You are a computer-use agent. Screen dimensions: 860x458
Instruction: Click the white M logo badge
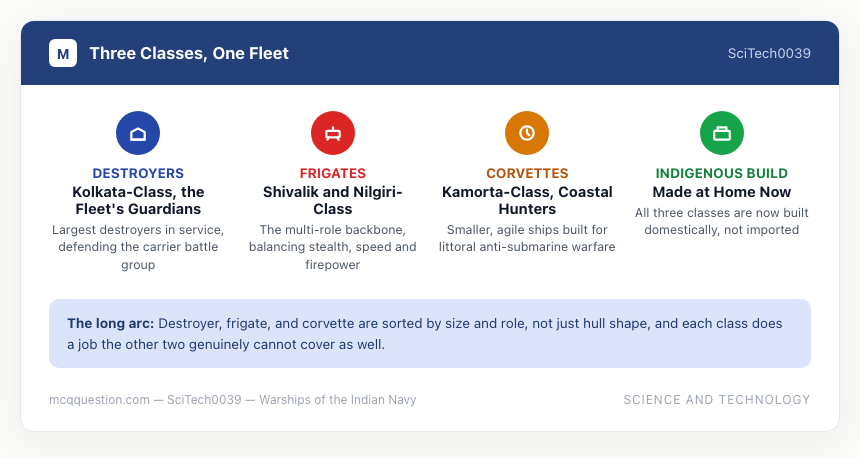point(63,53)
